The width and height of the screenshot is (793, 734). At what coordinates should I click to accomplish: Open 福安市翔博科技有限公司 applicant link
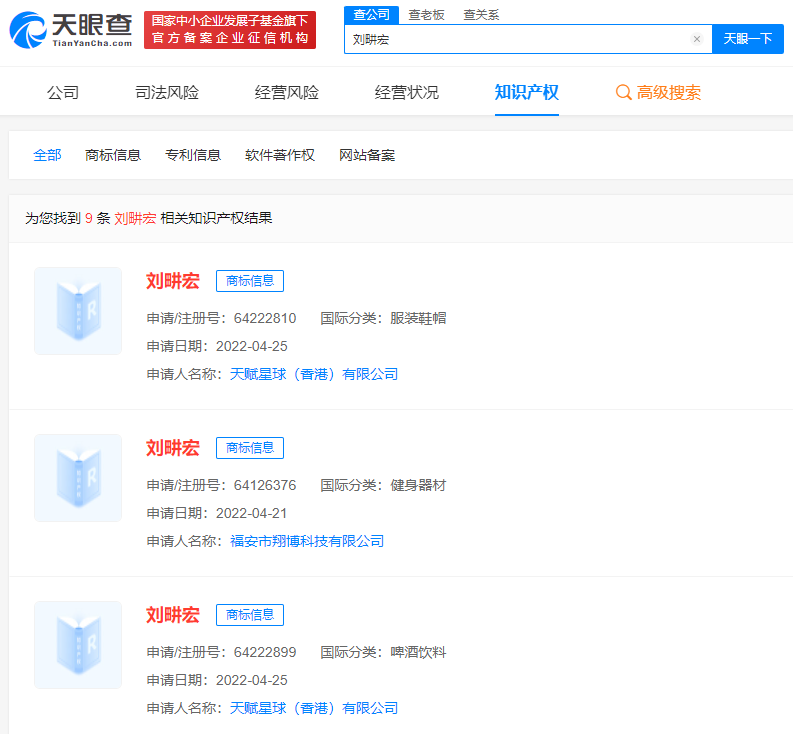point(307,541)
